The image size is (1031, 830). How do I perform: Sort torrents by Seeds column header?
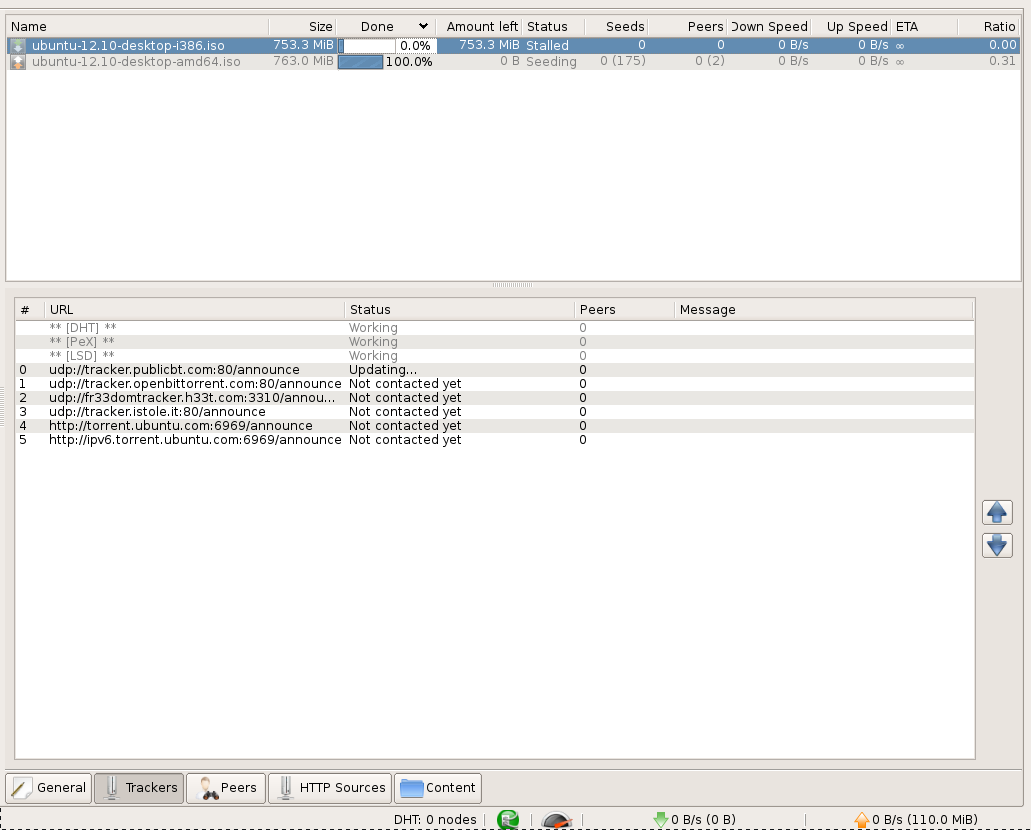(616, 26)
